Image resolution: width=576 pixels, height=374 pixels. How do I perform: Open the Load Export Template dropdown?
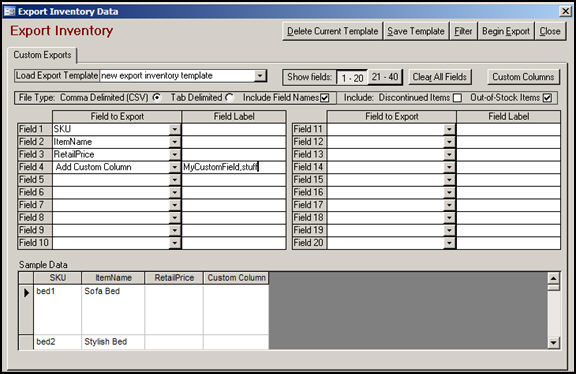pos(260,76)
